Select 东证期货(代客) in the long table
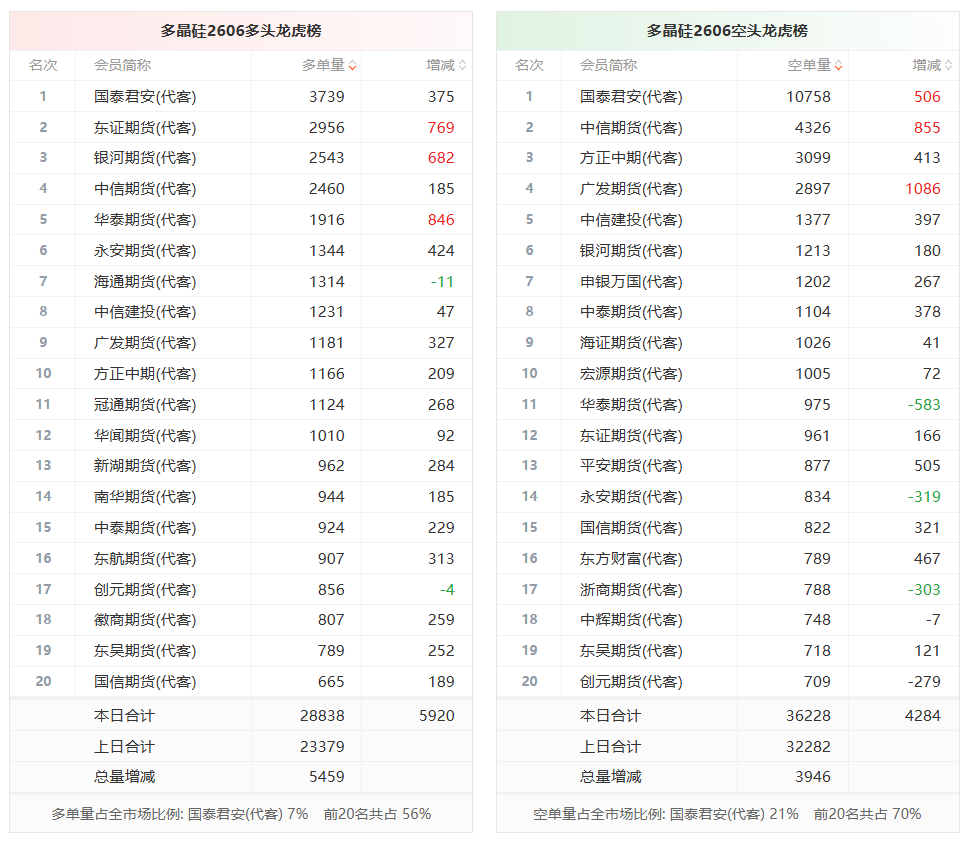Viewport: 971px width, 844px height. (x=145, y=128)
